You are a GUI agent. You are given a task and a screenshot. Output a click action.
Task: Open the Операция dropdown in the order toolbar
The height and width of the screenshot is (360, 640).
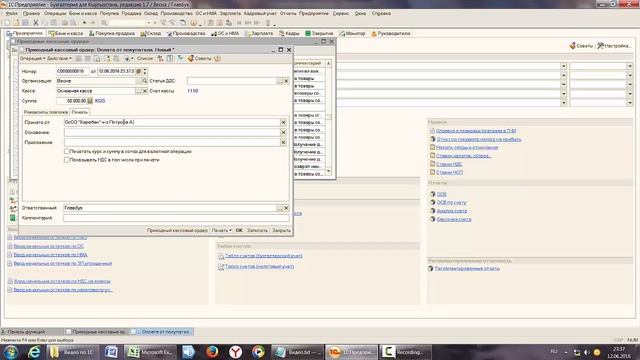tap(32, 58)
